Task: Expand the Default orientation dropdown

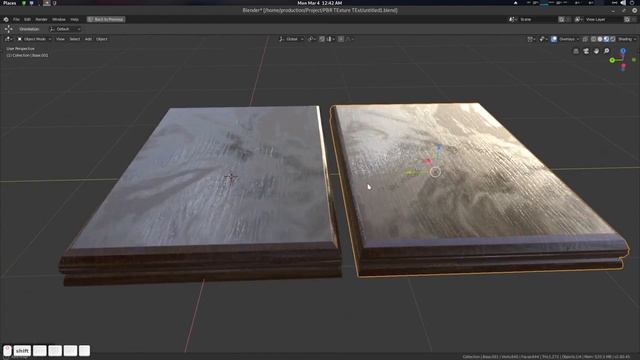Action: (65, 29)
